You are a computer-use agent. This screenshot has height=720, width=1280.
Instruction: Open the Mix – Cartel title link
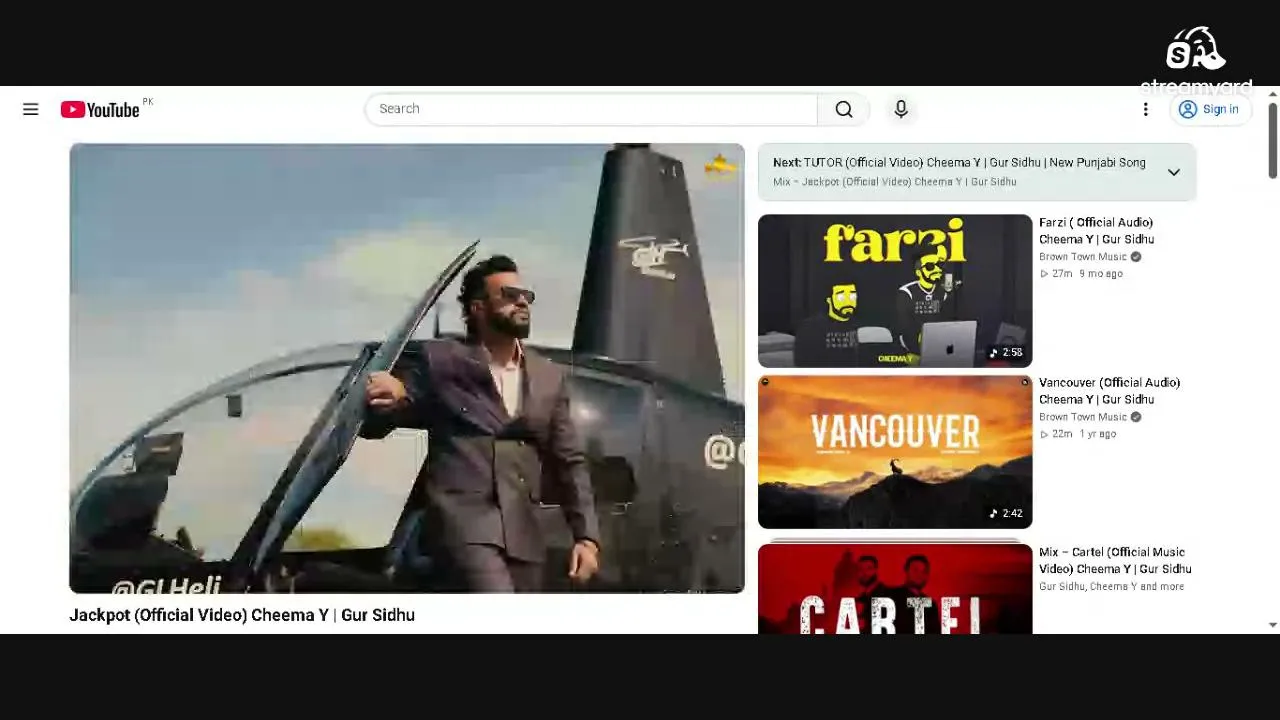point(1115,561)
